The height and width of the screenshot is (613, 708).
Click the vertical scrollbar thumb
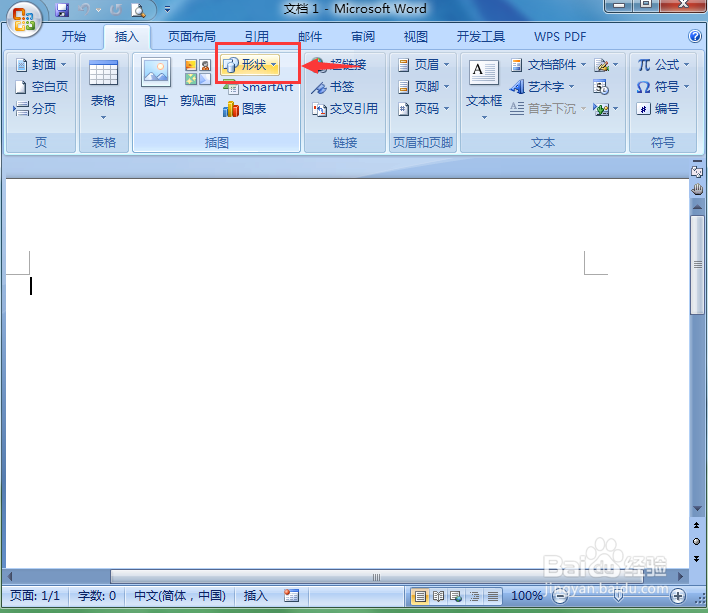(697, 265)
